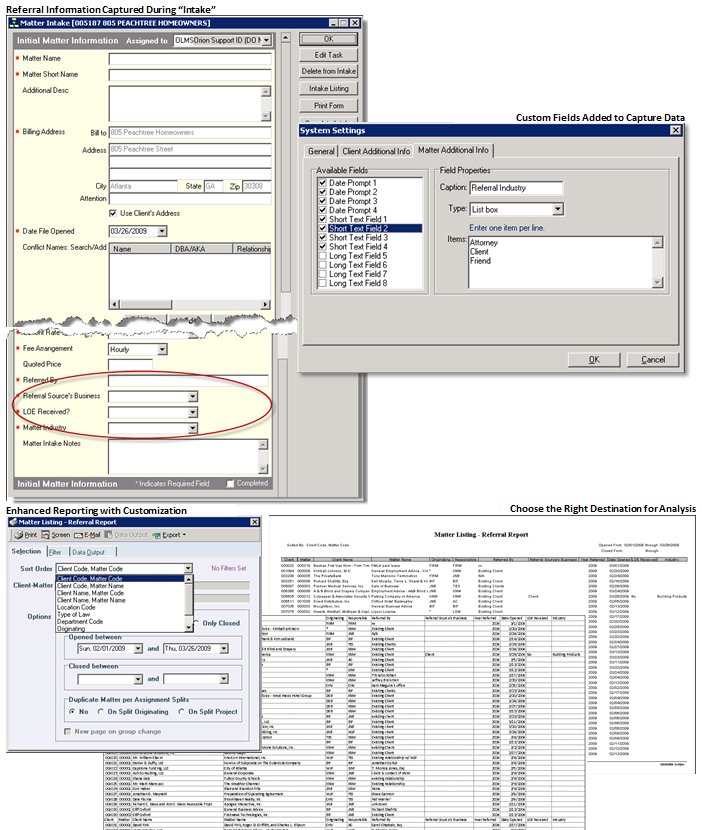
Task: Select Only Closed radio option
Action: click(x=196, y=623)
